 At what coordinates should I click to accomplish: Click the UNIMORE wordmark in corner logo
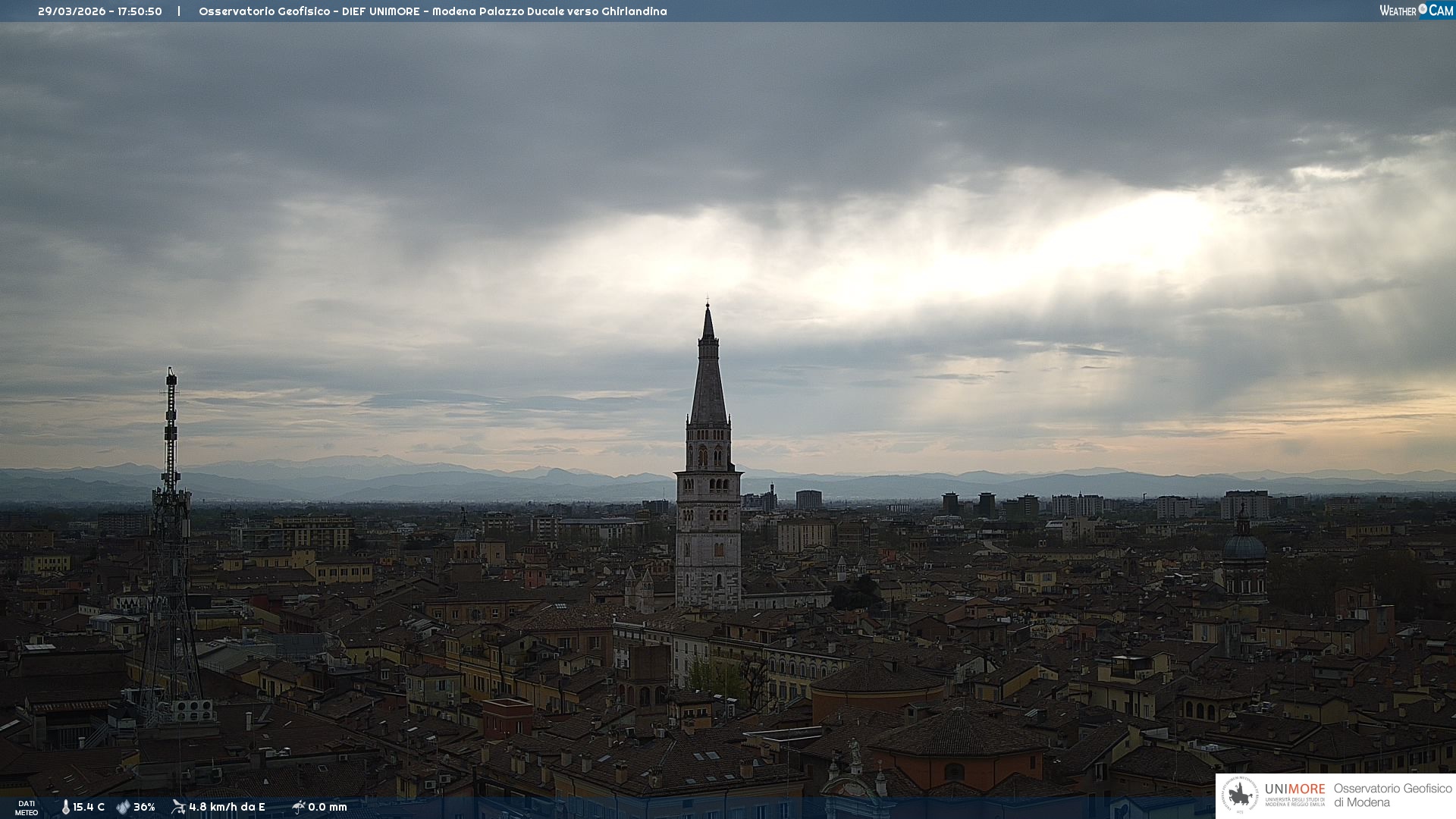coord(1294,789)
